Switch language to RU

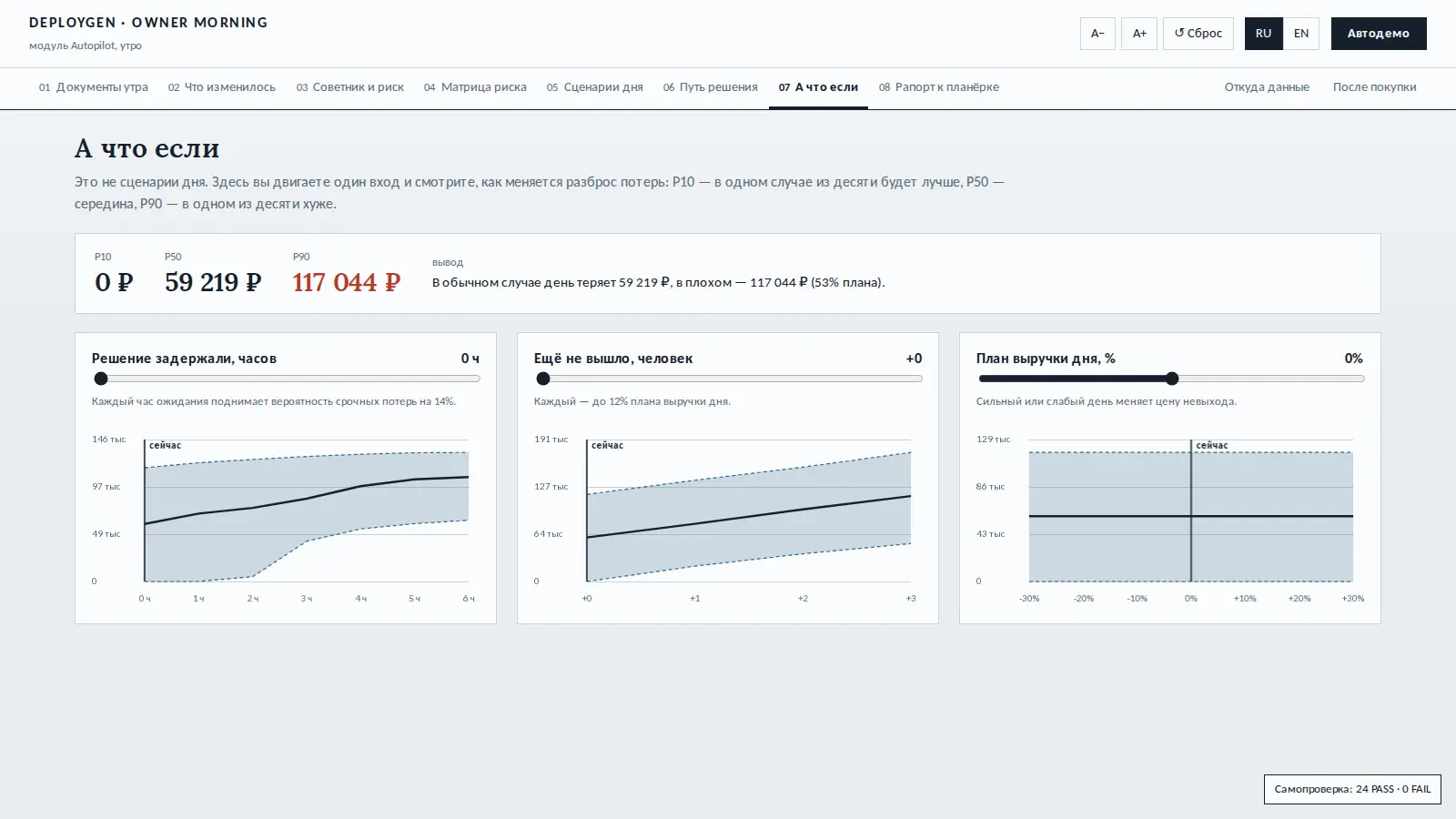coord(1264,34)
